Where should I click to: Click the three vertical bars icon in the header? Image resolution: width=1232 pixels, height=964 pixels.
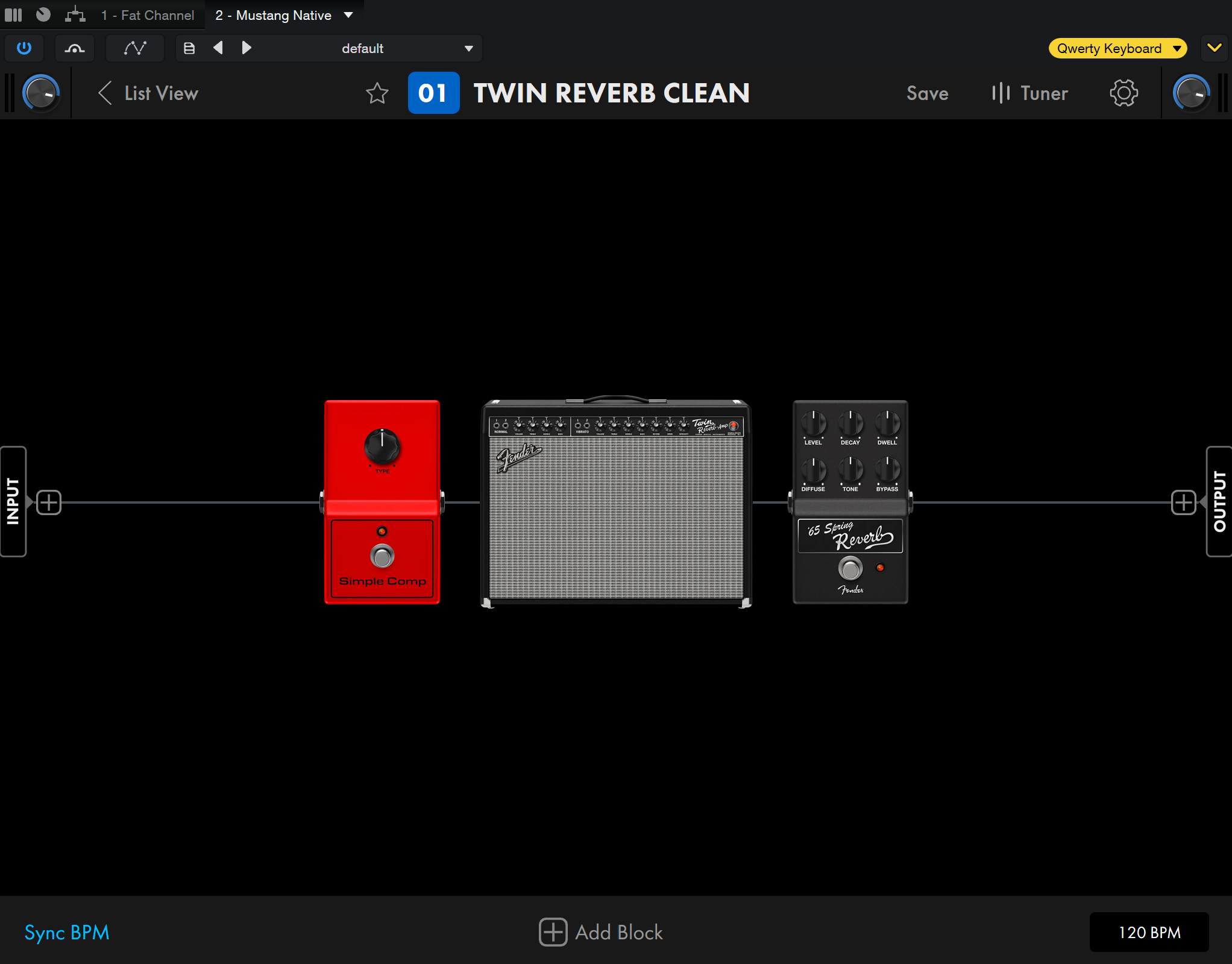pos(13,14)
